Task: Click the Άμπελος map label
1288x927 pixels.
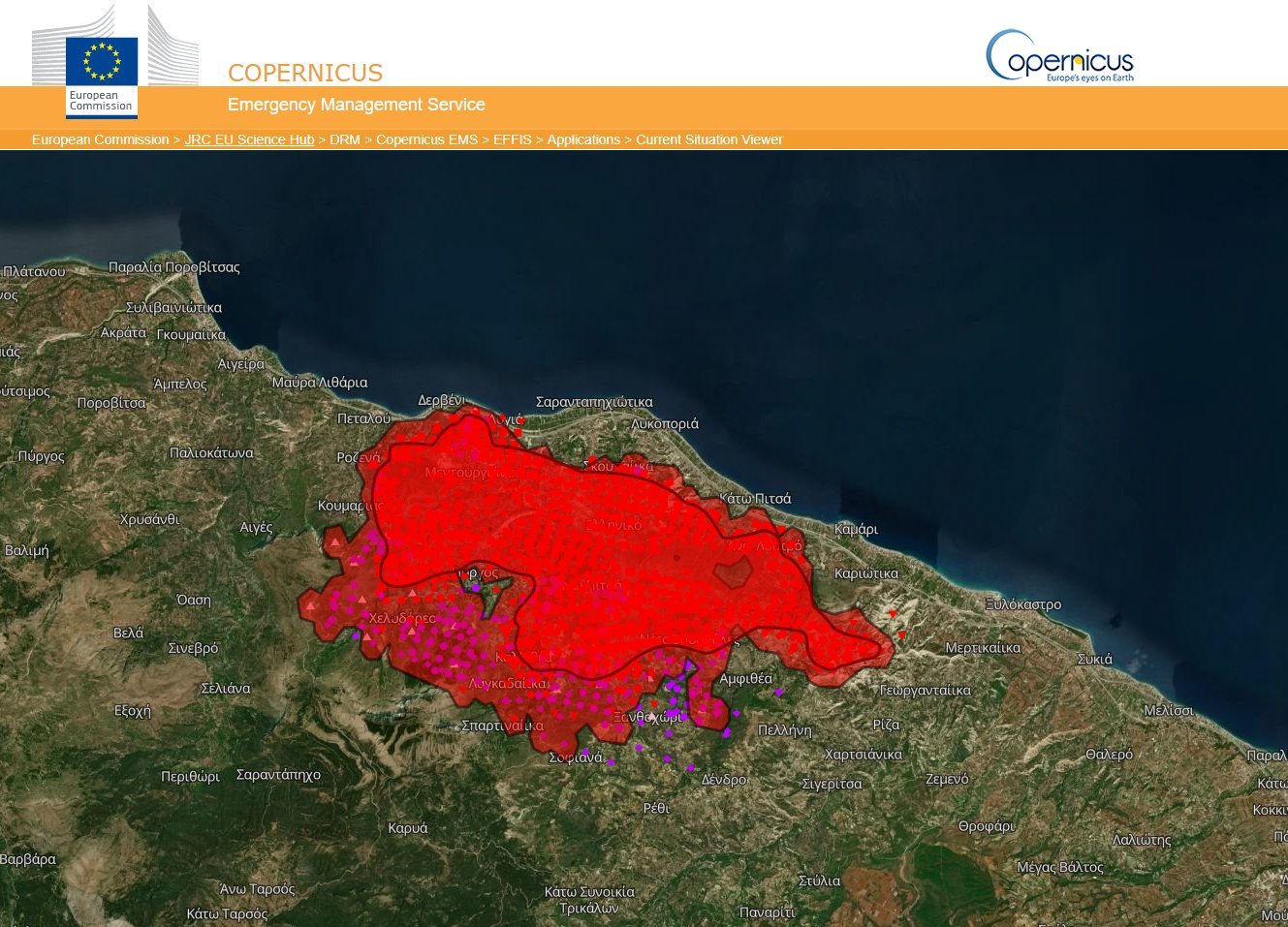Action: click(x=179, y=384)
